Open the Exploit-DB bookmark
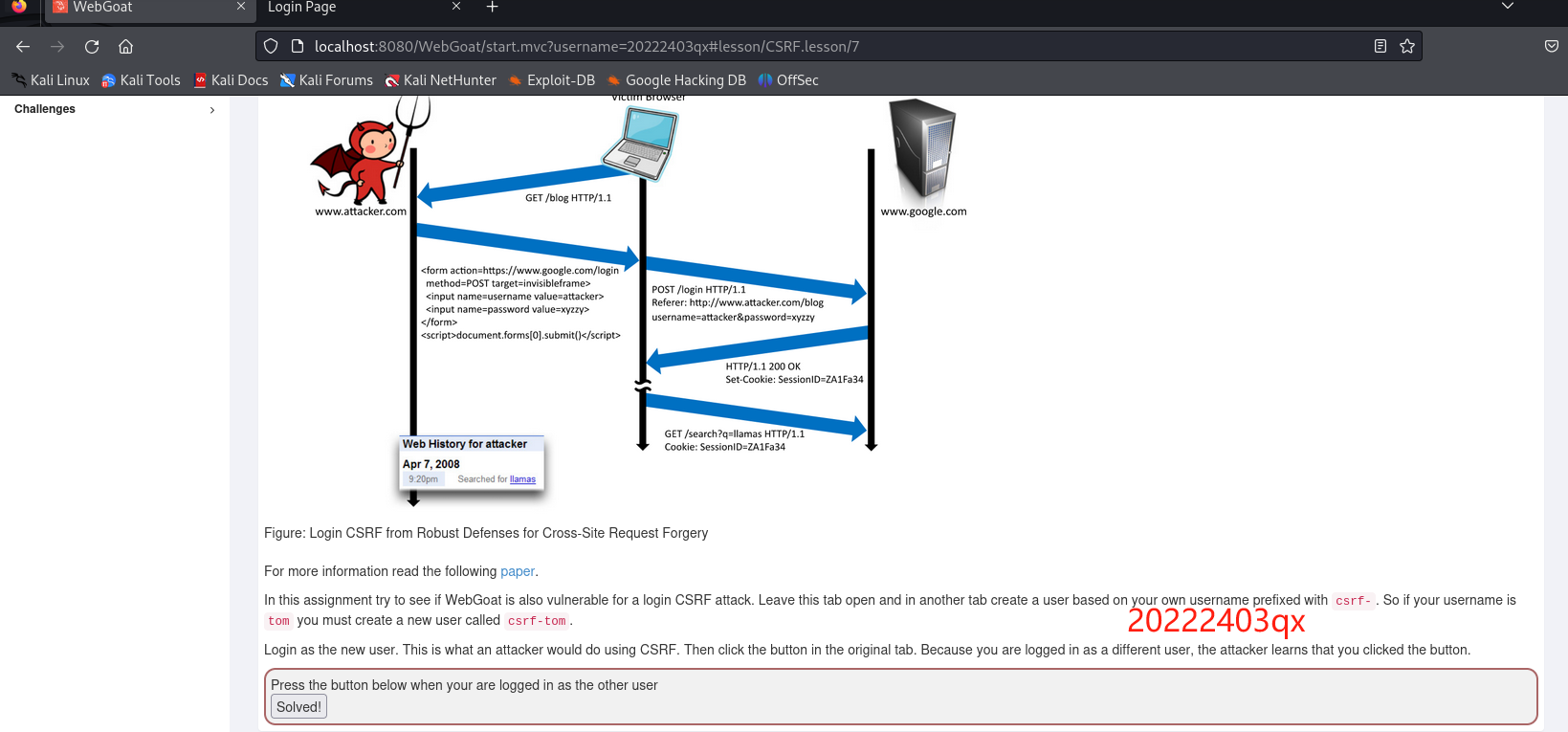This screenshot has height=732, width=1568. (551, 80)
